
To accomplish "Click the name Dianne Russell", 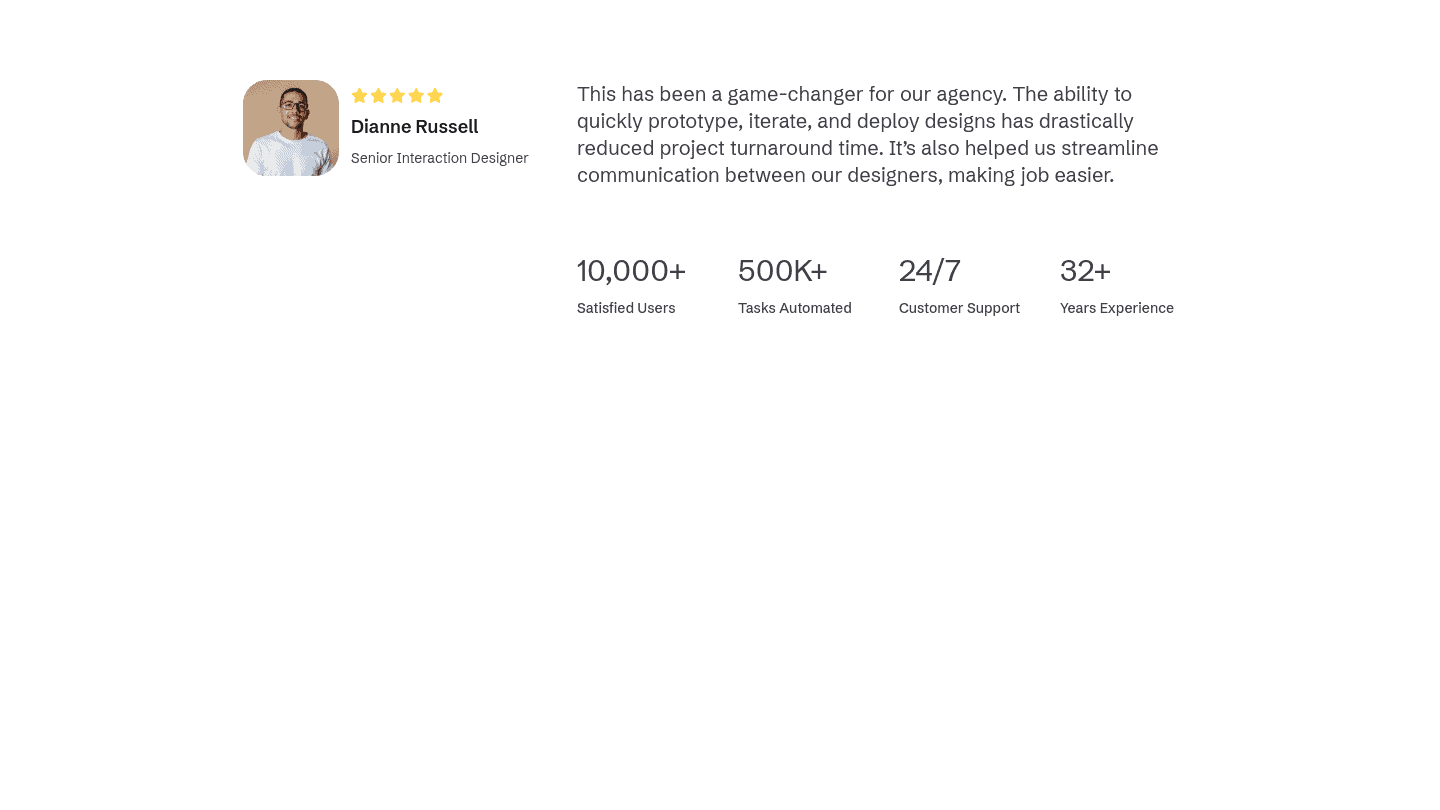I will tap(414, 127).
